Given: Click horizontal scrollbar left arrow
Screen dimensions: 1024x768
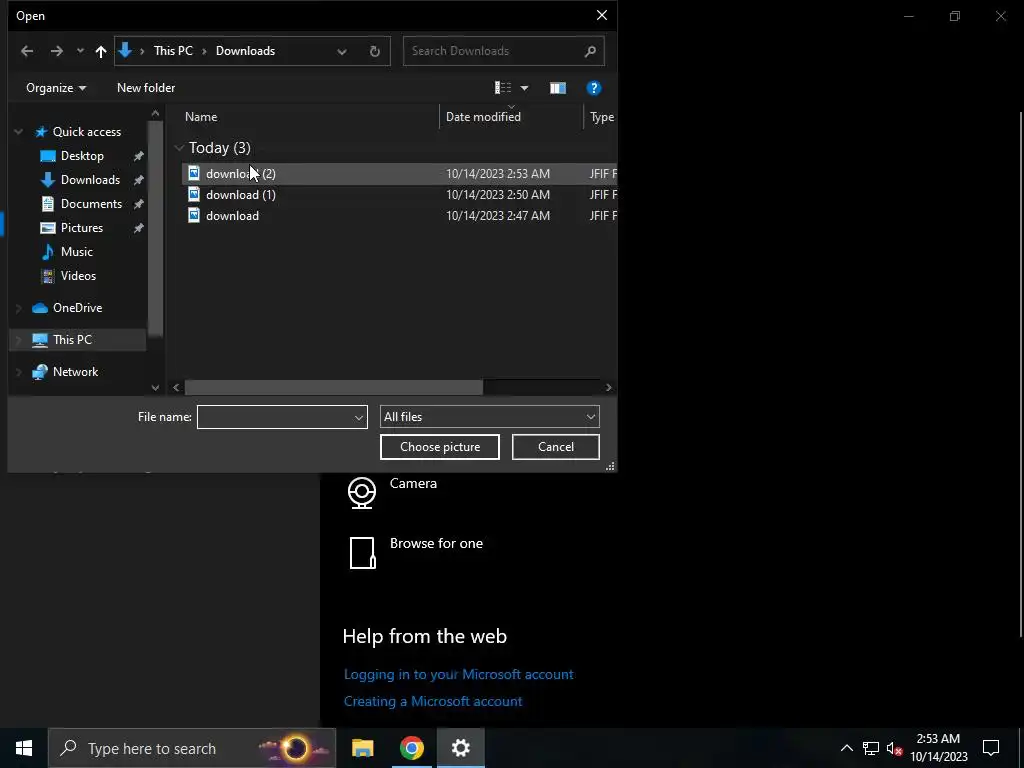Looking at the screenshot, I should point(176,387).
